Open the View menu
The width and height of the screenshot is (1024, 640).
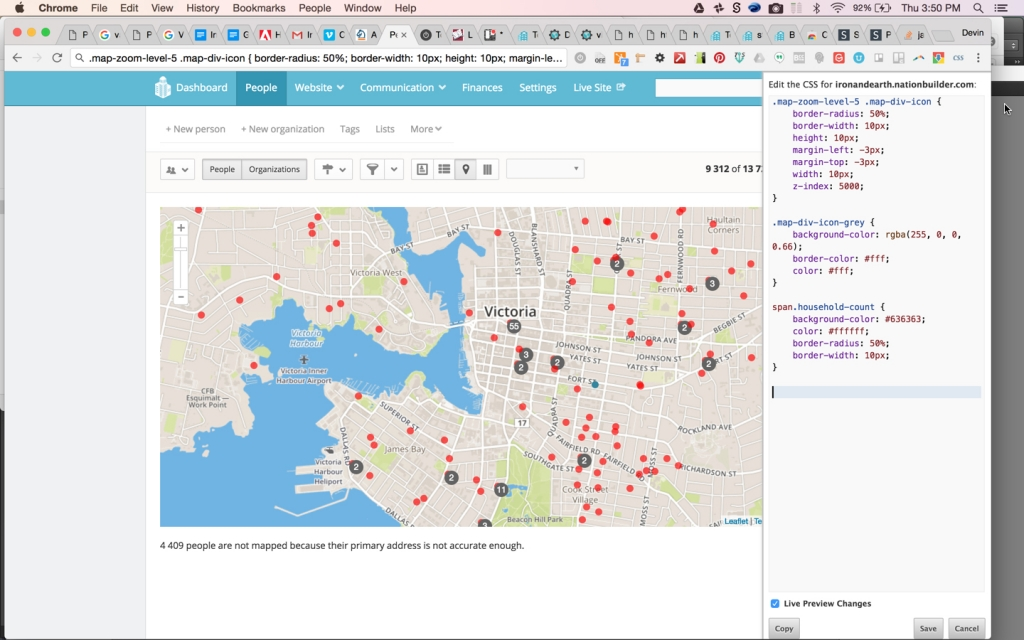(x=162, y=8)
